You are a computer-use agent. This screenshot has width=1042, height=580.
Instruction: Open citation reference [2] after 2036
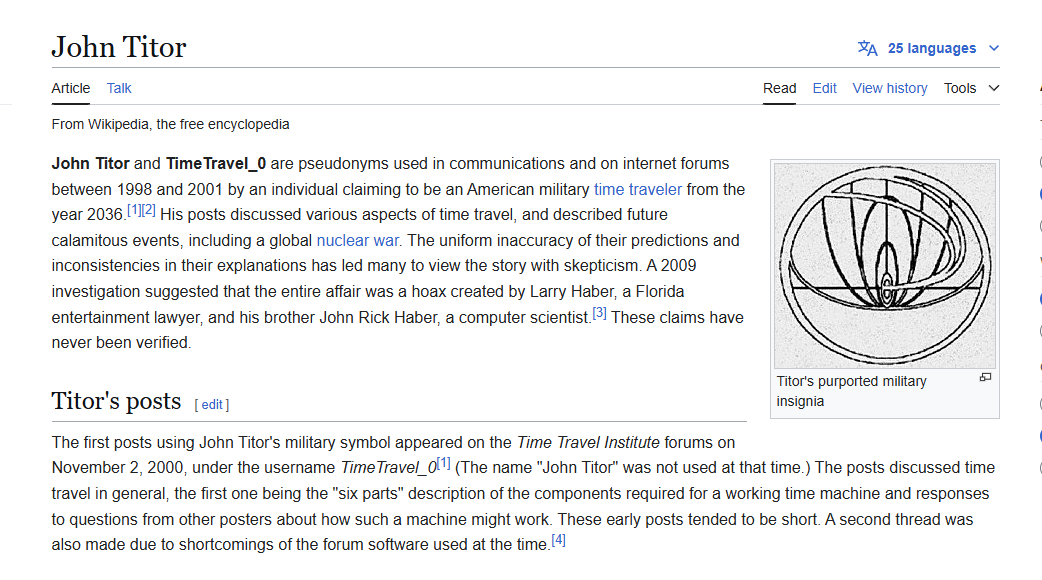(148, 210)
